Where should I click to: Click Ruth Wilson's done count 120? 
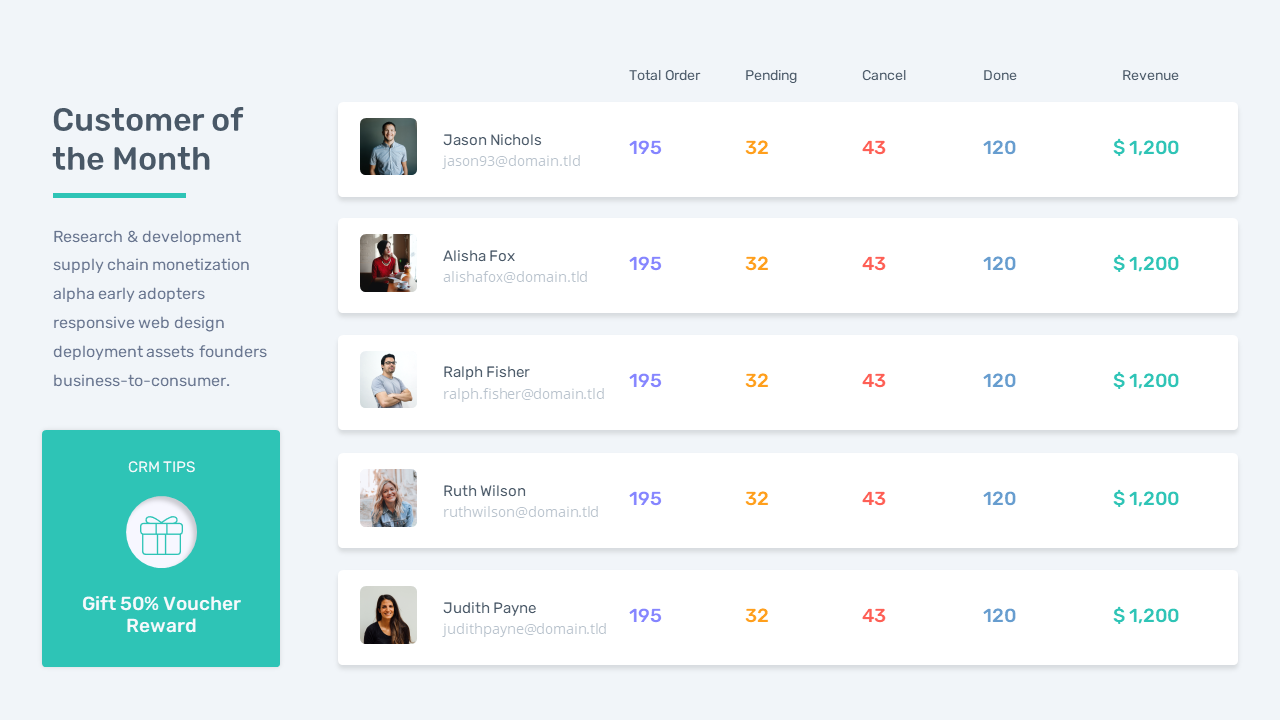click(1000, 499)
